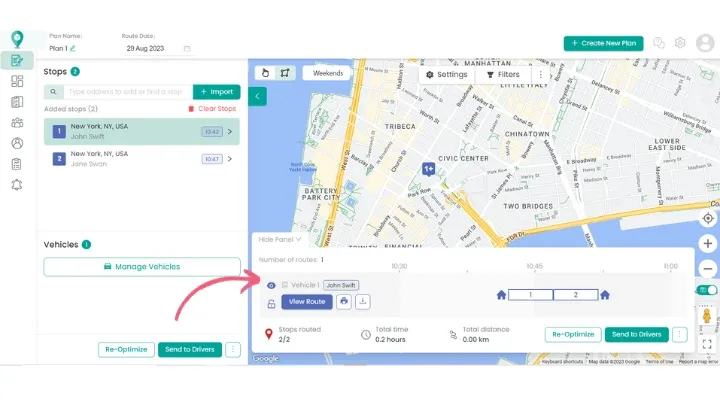Click the stop address search field

click(x=127, y=92)
